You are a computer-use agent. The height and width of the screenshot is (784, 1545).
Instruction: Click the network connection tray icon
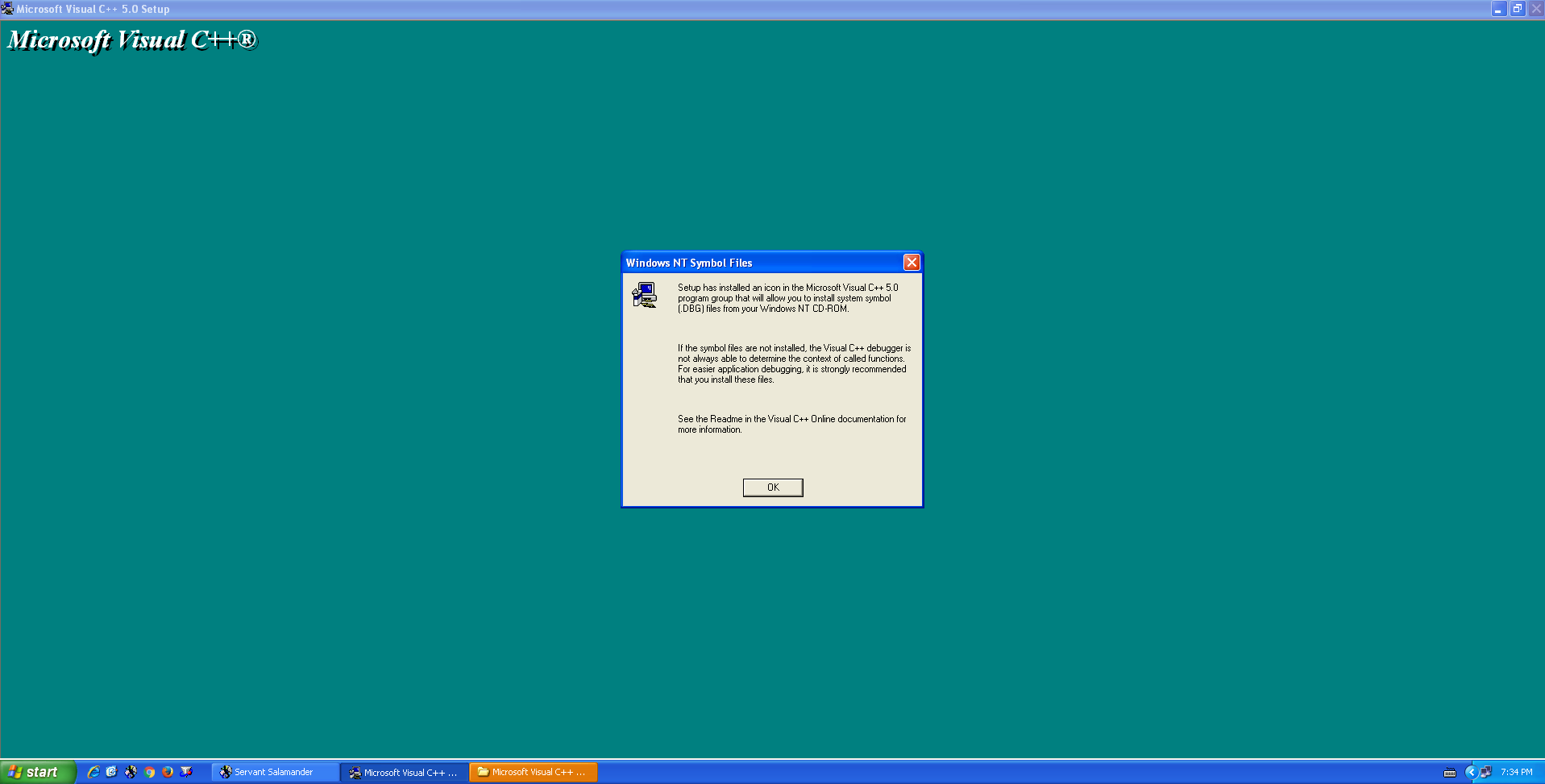1485,772
